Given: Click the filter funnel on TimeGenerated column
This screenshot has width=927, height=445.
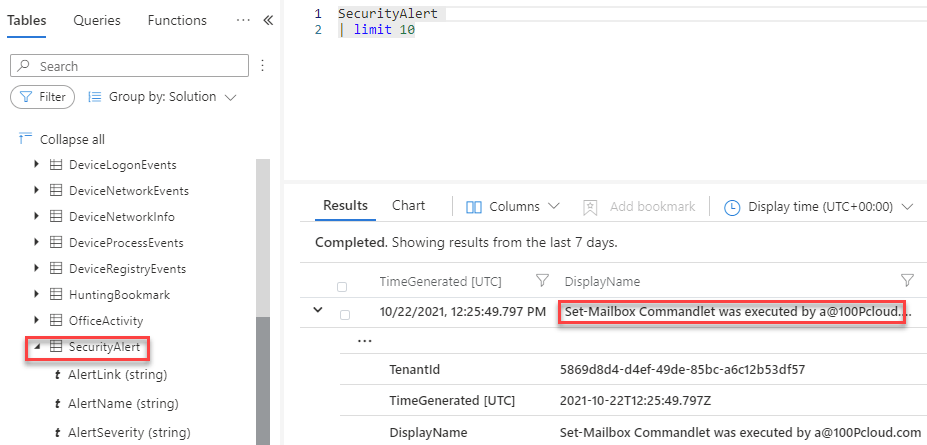Looking at the screenshot, I should tap(543, 281).
